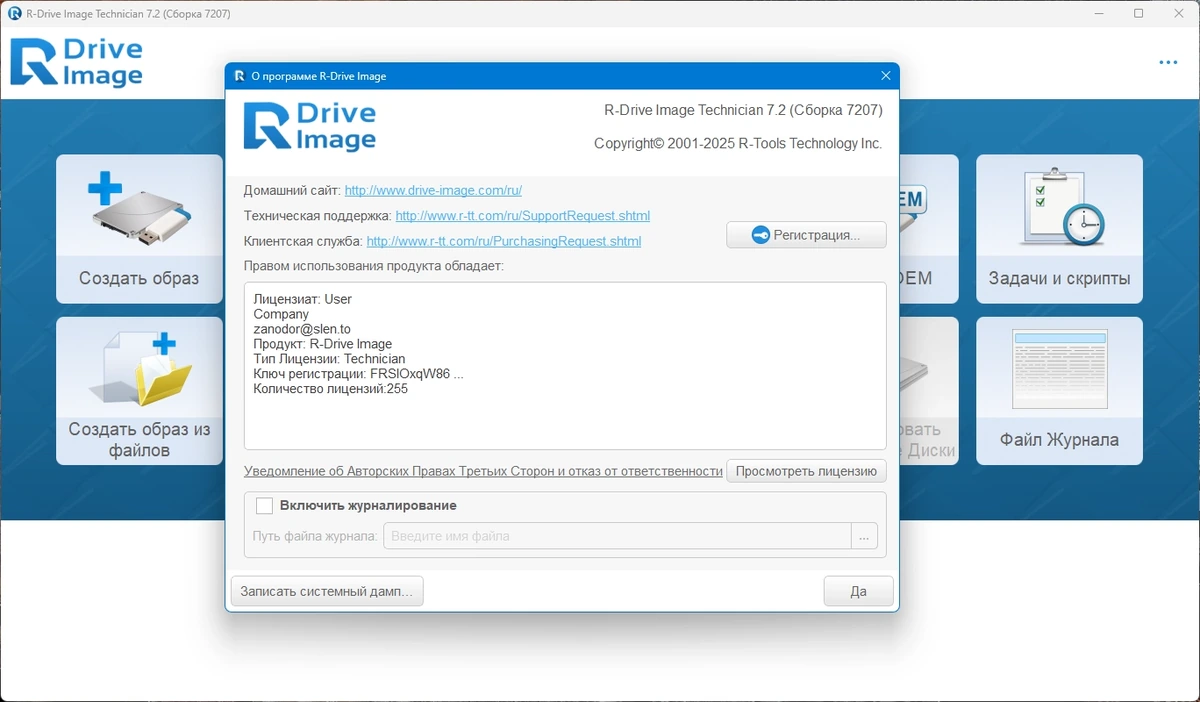Open the SupportRequest.shtml support link
The height and width of the screenshot is (702, 1200).
(x=523, y=215)
